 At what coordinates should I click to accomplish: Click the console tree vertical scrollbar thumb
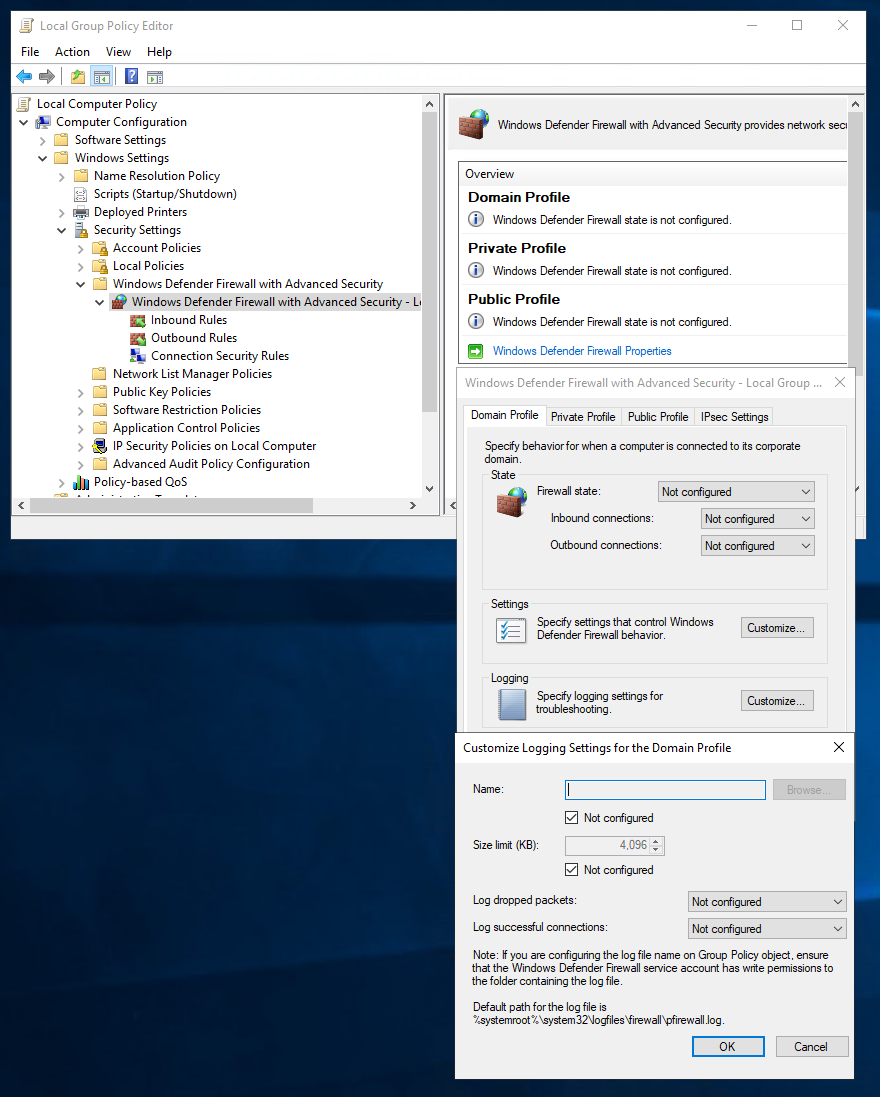point(430,263)
